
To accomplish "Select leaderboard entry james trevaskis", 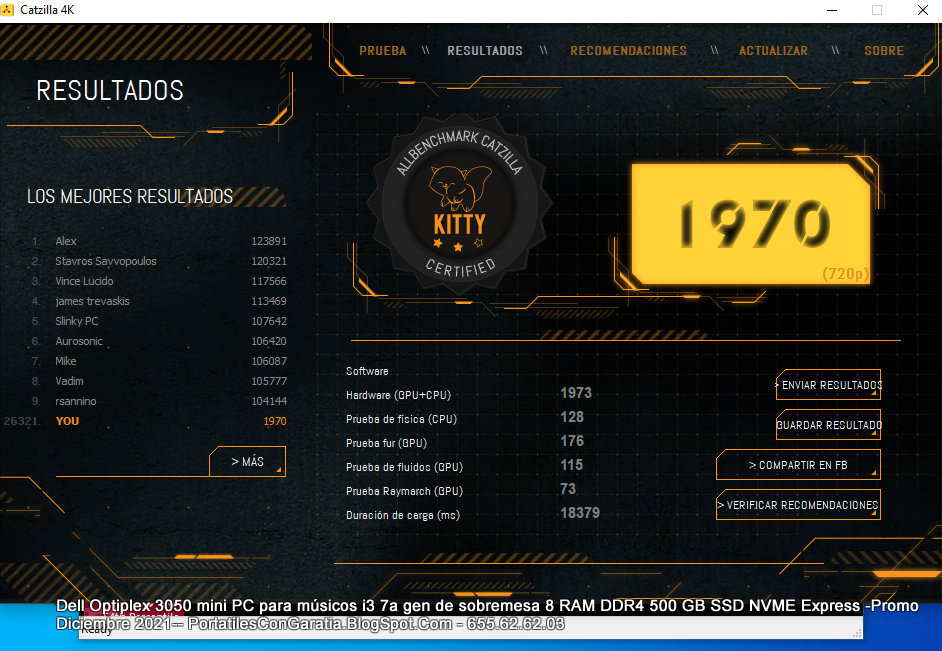I will point(159,301).
